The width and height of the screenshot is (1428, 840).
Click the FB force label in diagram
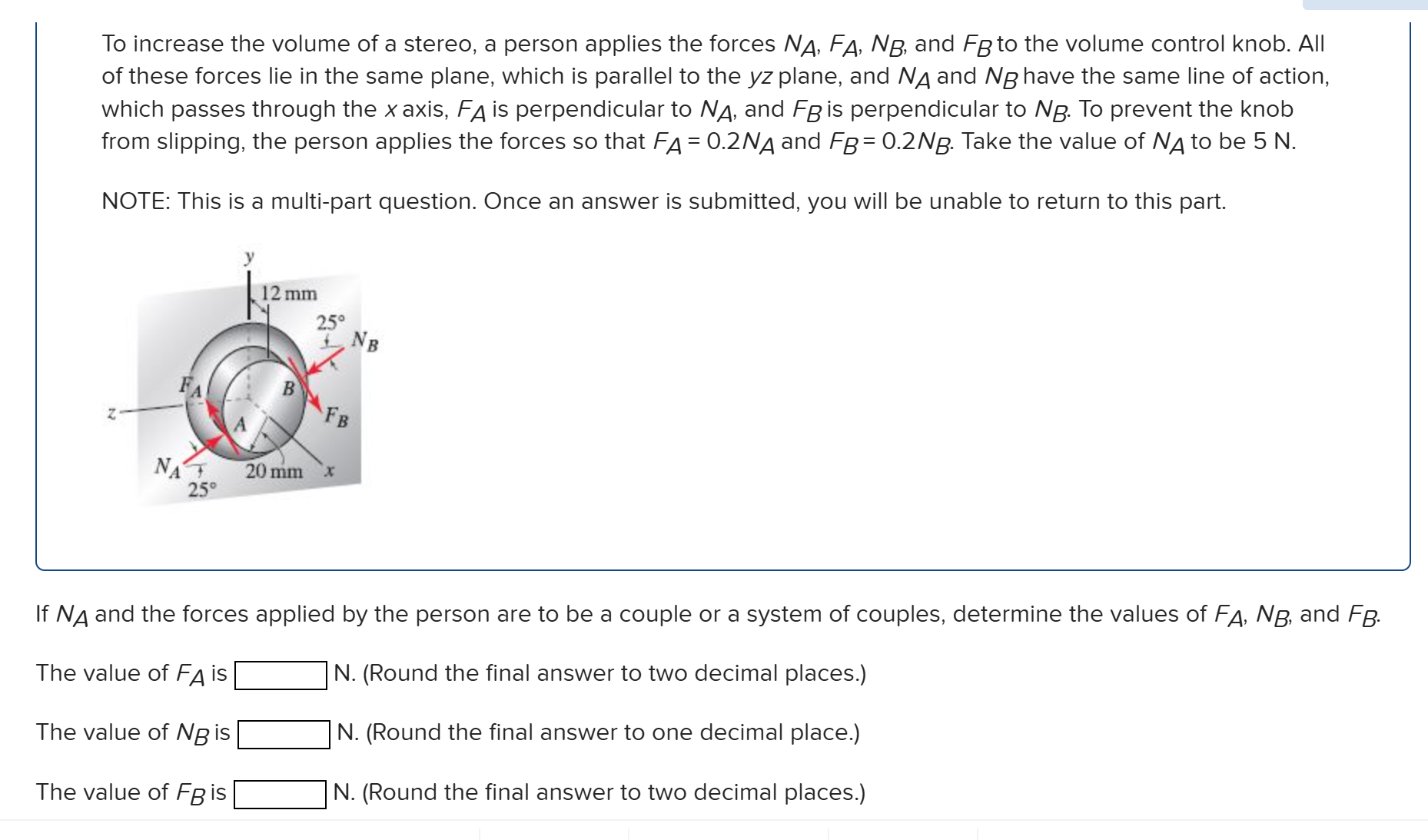click(x=337, y=417)
